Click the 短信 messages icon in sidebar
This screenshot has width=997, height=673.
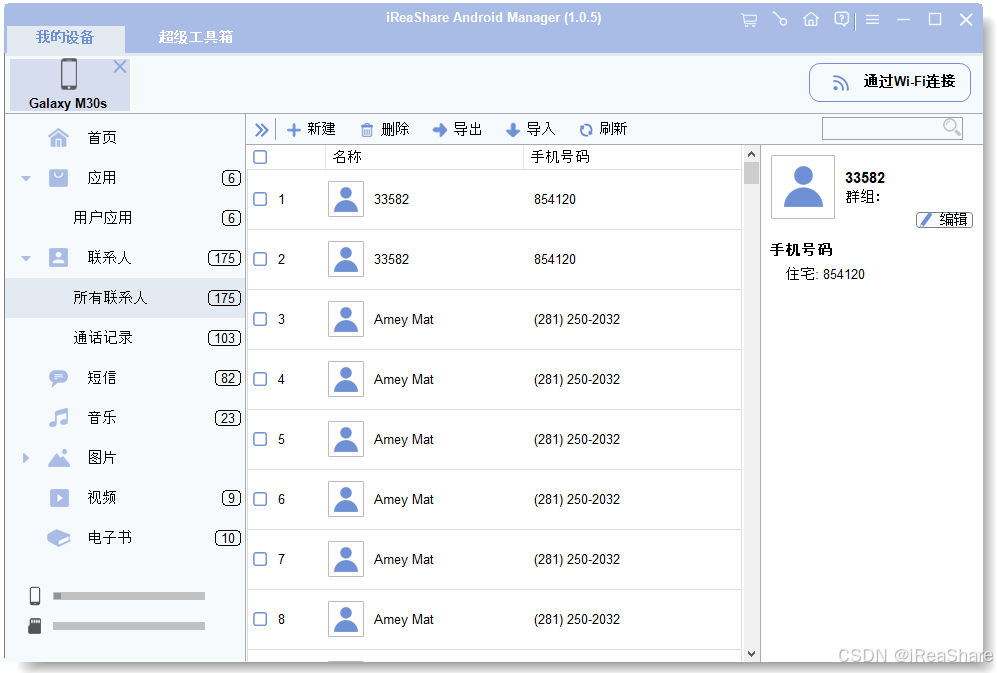[58, 378]
